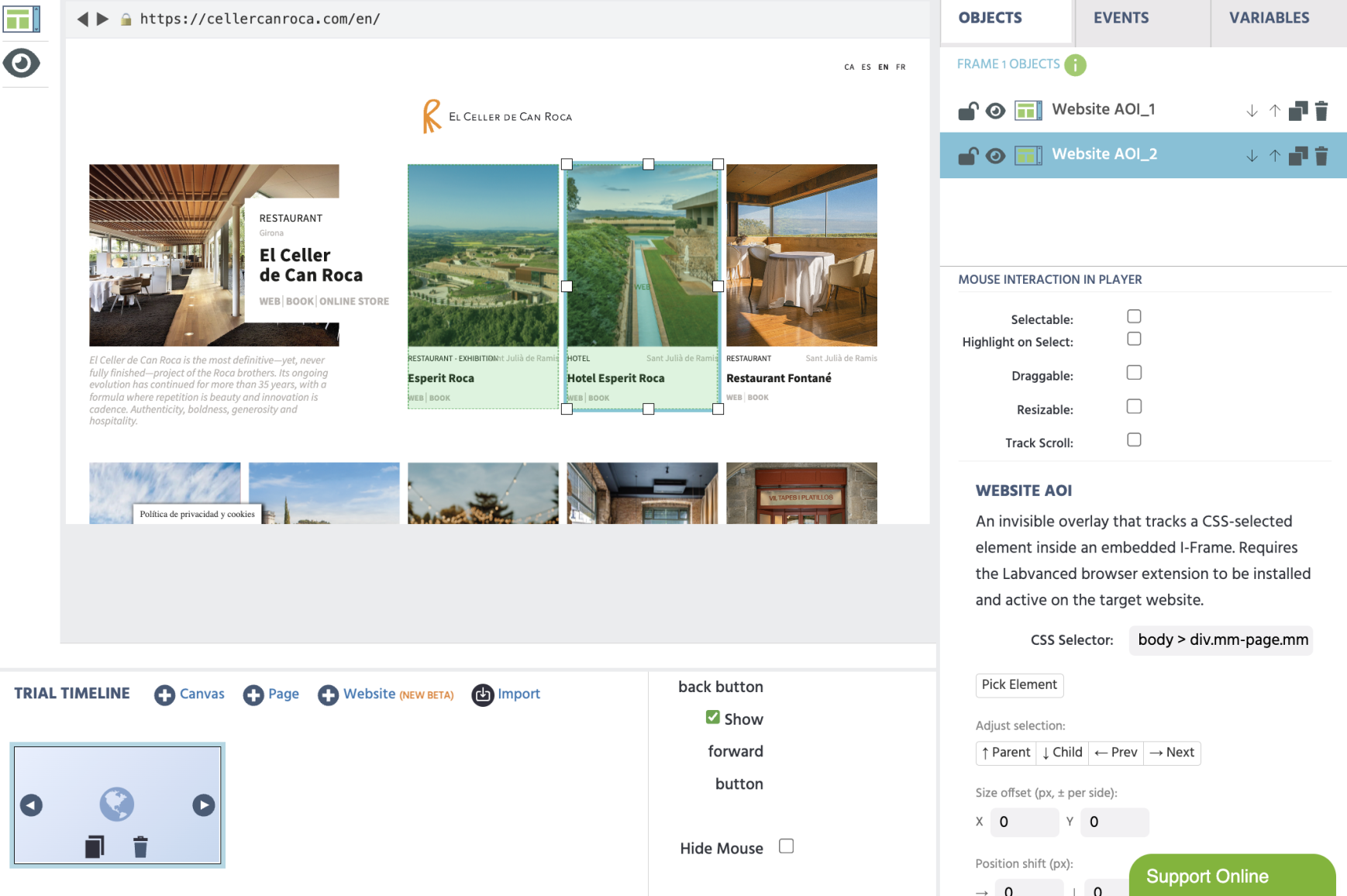Move Website AOI_2 up in order
This screenshot has width=1347, height=896.
pos(1275,156)
